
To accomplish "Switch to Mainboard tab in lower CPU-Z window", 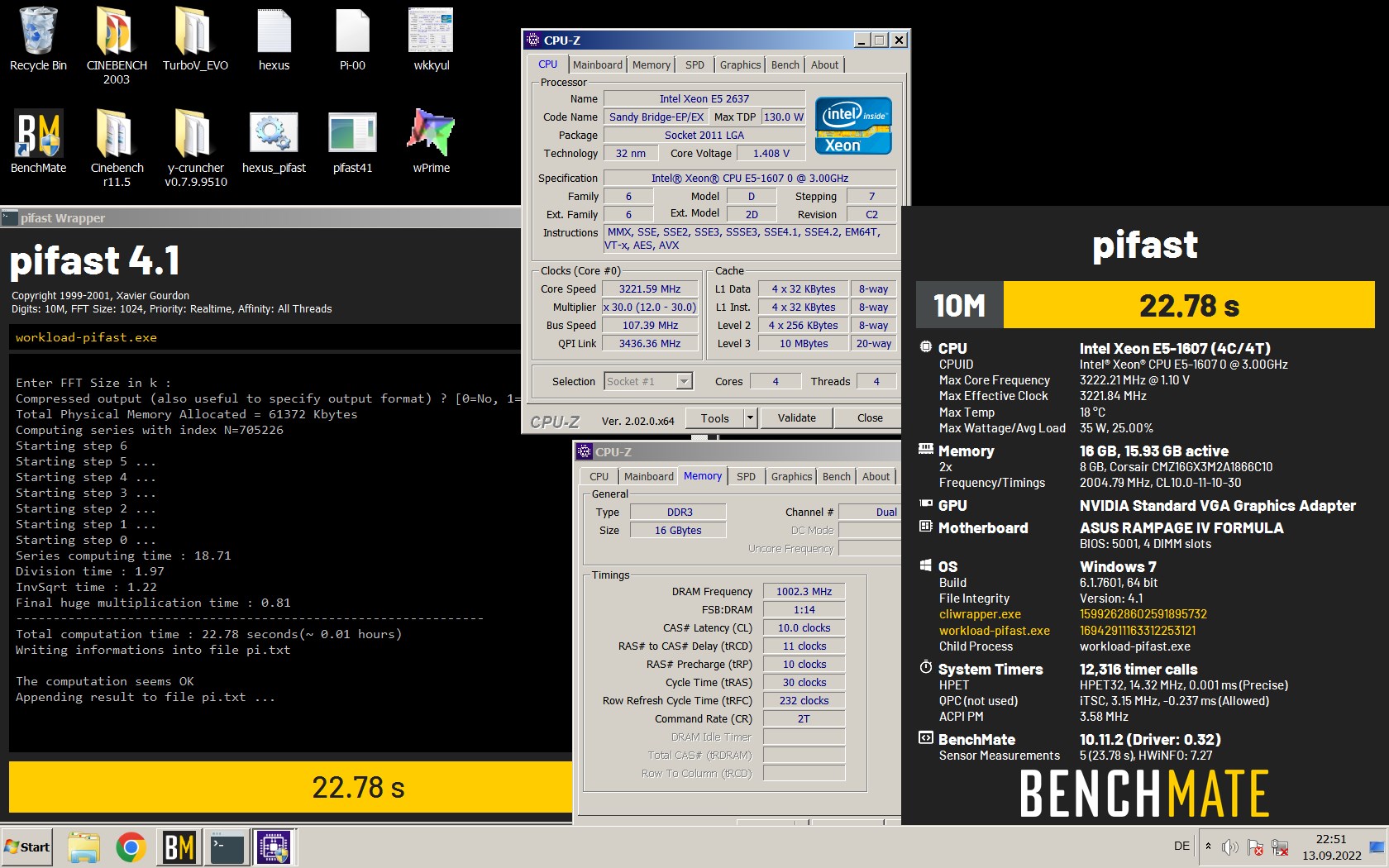I will click(648, 476).
